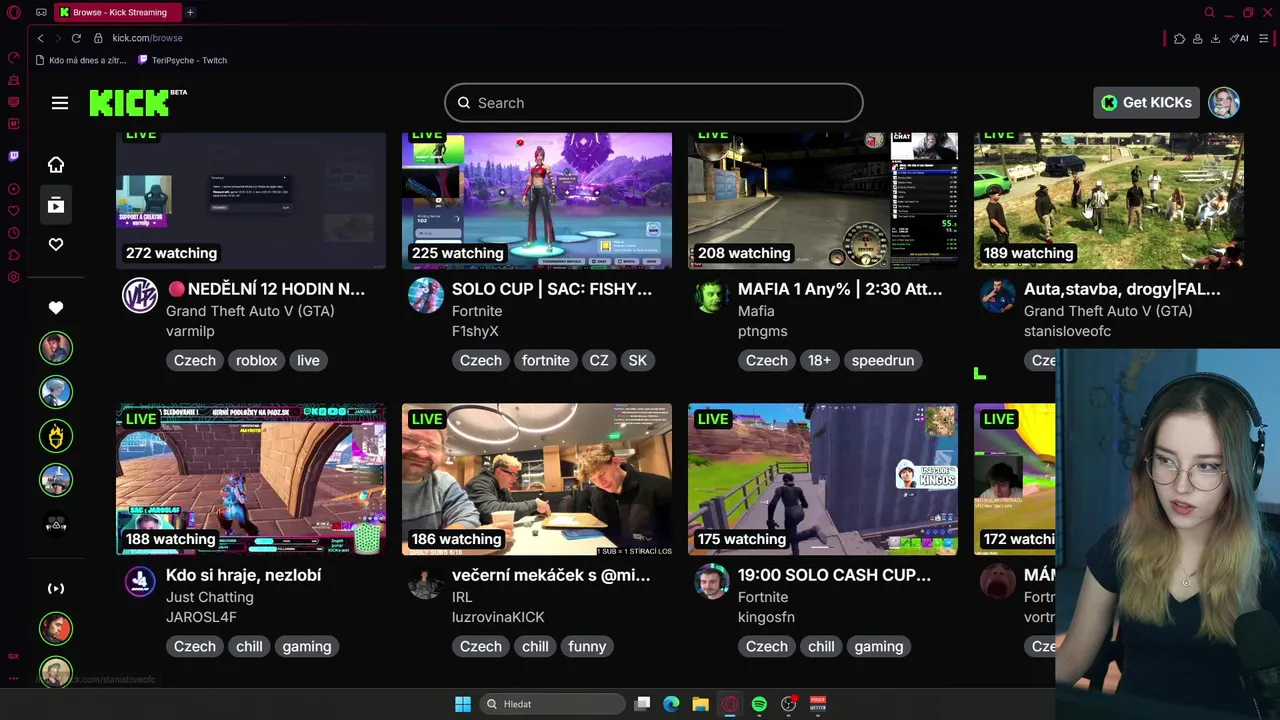Select the chill tag under JAROSL4F
This screenshot has height=720, width=1280.
pyautogui.click(x=249, y=646)
